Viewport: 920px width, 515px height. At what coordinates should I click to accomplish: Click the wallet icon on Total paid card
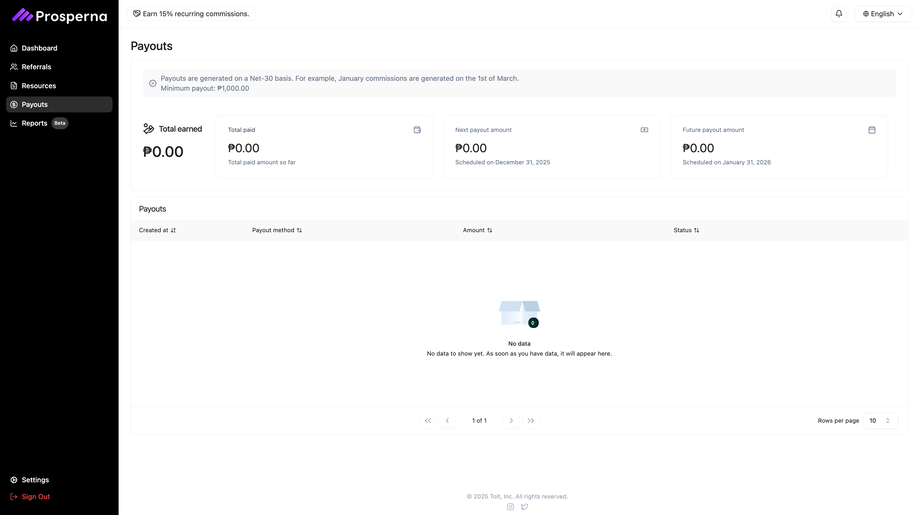point(417,130)
